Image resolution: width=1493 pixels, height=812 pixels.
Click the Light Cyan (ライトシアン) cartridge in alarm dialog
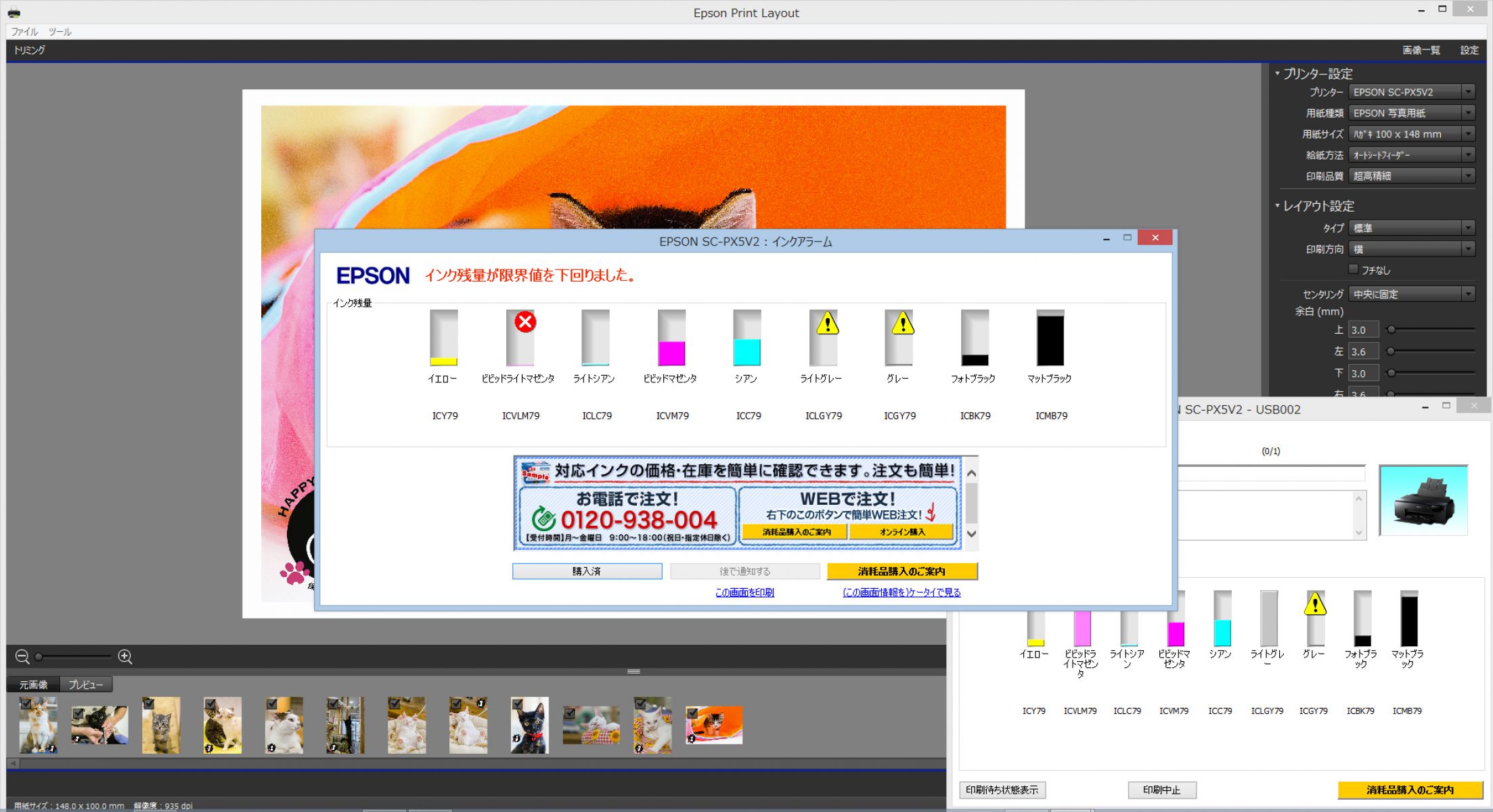(596, 338)
